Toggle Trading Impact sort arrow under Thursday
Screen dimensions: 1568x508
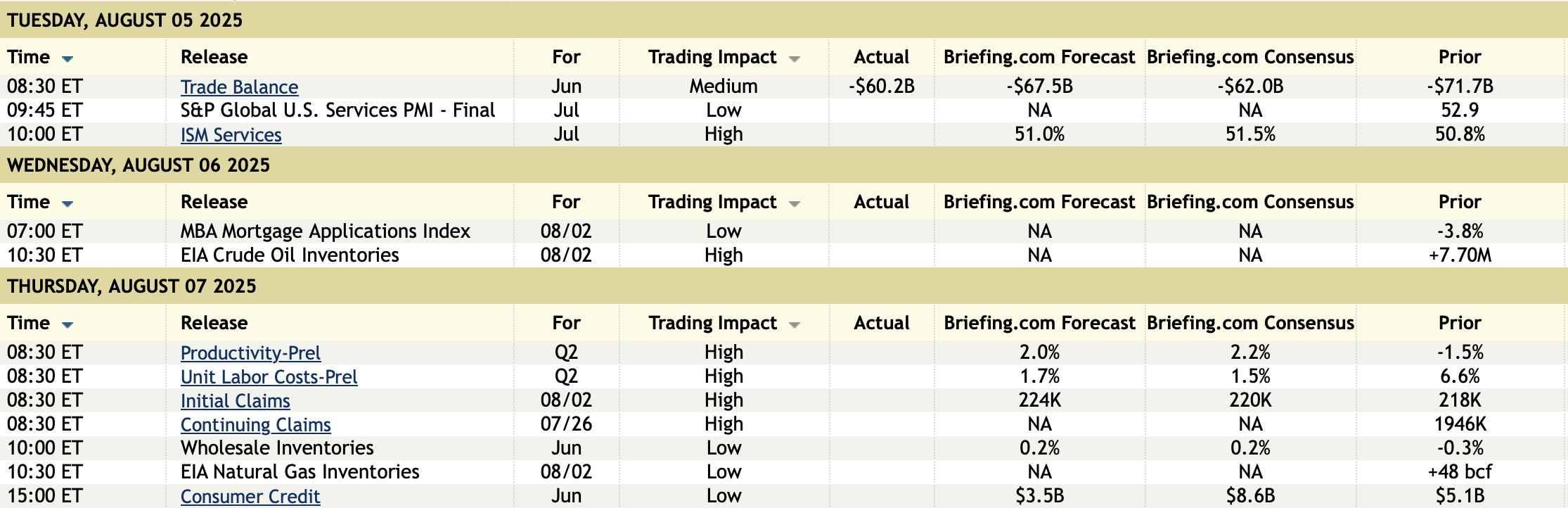tap(795, 324)
